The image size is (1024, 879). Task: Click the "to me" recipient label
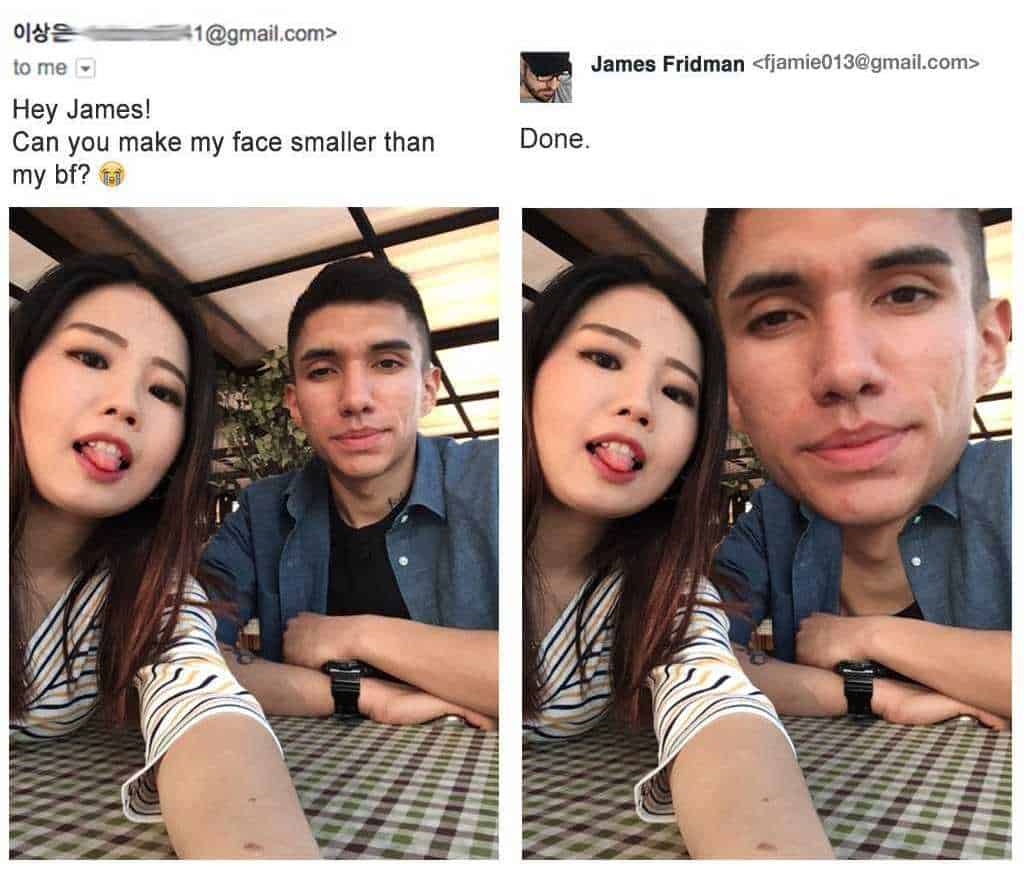(40, 67)
